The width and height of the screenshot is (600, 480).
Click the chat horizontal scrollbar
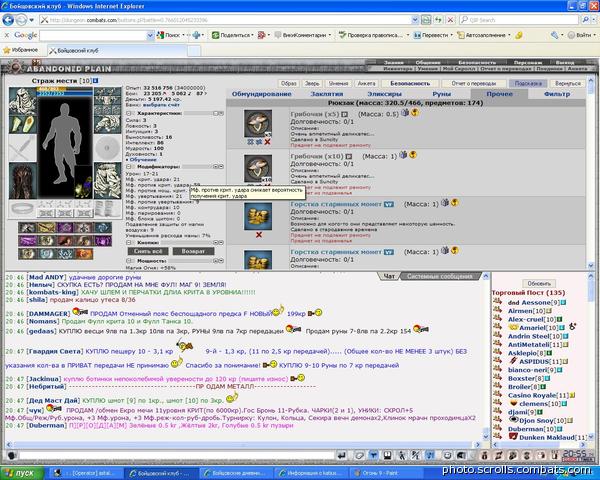pos(243,445)
